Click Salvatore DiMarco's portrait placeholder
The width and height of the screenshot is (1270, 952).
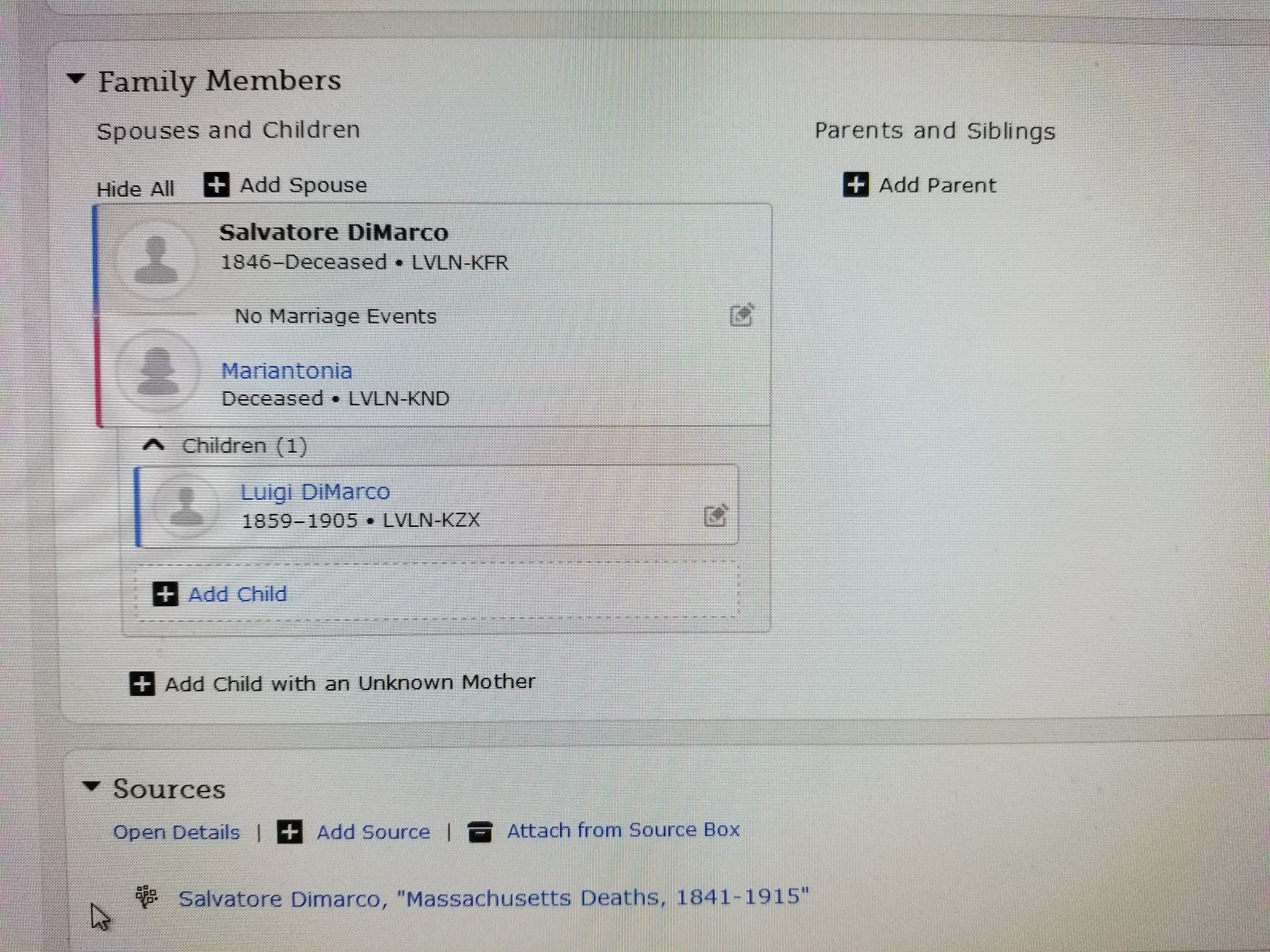pos(156,259)
